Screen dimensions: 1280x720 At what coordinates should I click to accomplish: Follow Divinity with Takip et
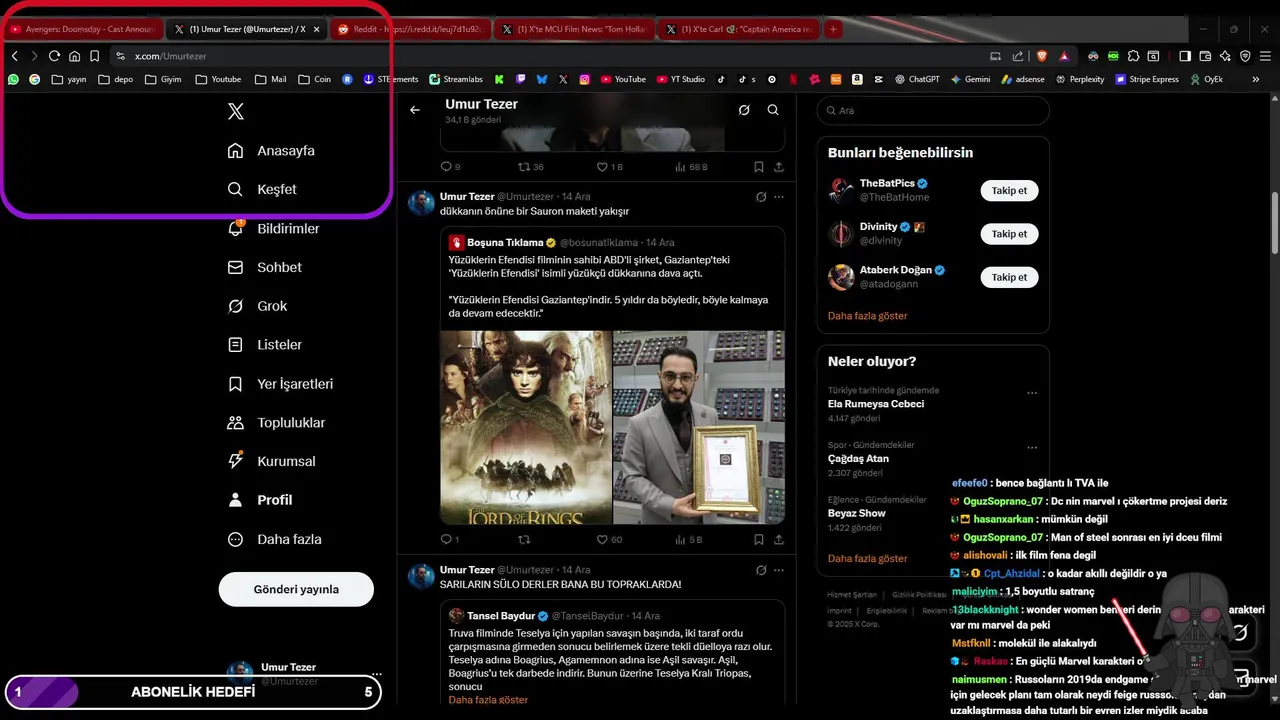click(x=1009, y=233)
